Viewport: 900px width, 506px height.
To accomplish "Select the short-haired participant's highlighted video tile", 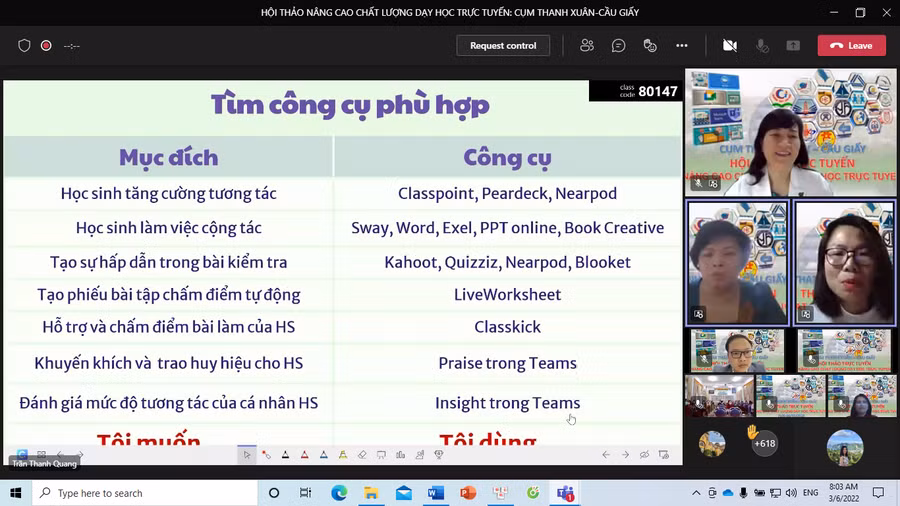I will [737, 262].
